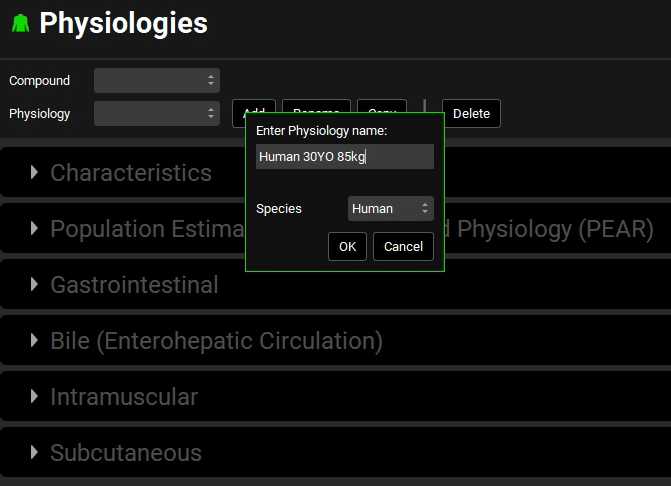This screenshot has height=486, width=671.
Task: Click the Physiologies page title
Action: [123, 24]
